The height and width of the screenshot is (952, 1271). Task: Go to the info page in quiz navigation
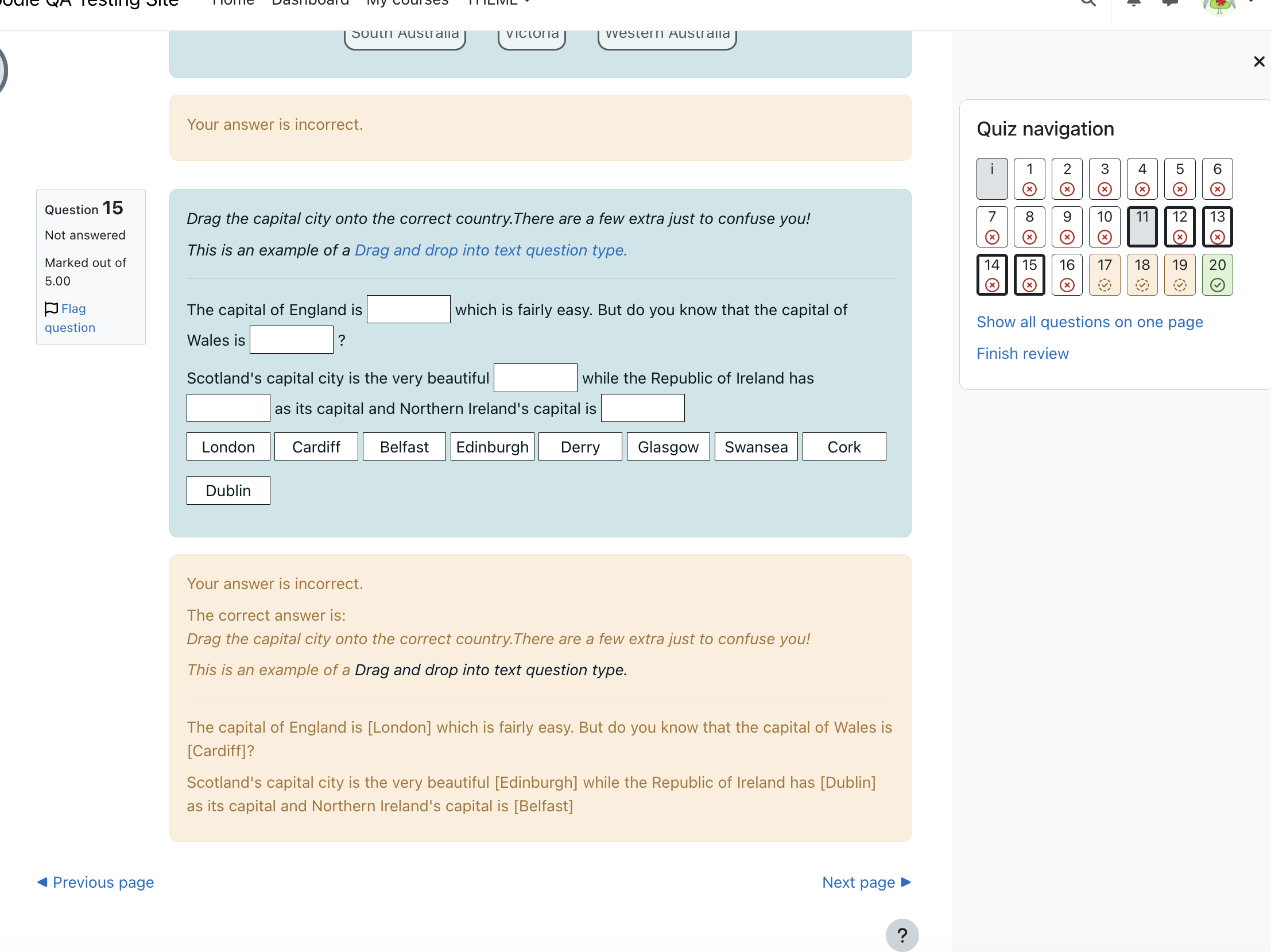coord(992,179)
